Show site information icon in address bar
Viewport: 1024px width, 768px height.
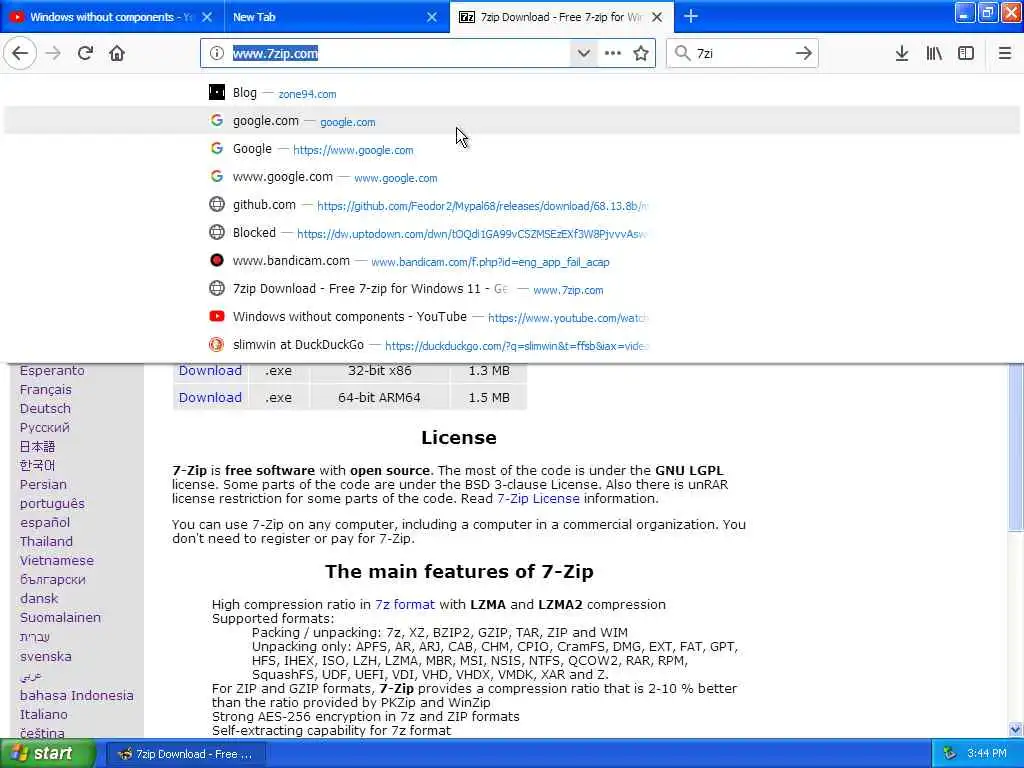(x=217, y=54)
